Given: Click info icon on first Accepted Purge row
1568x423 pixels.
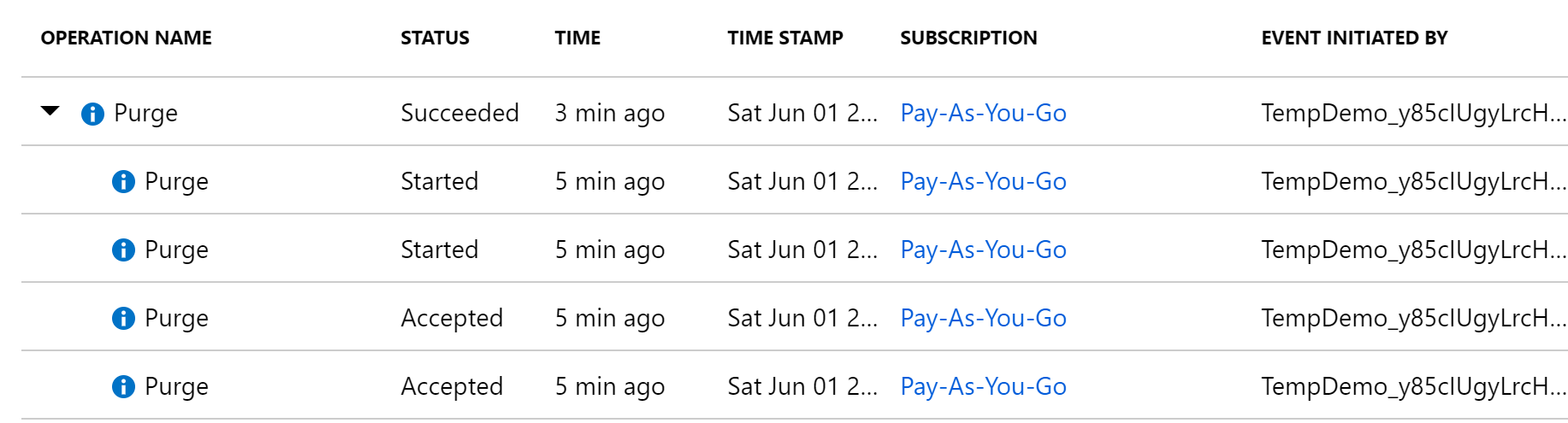Looking at the screenshot, I should (123, 318).
